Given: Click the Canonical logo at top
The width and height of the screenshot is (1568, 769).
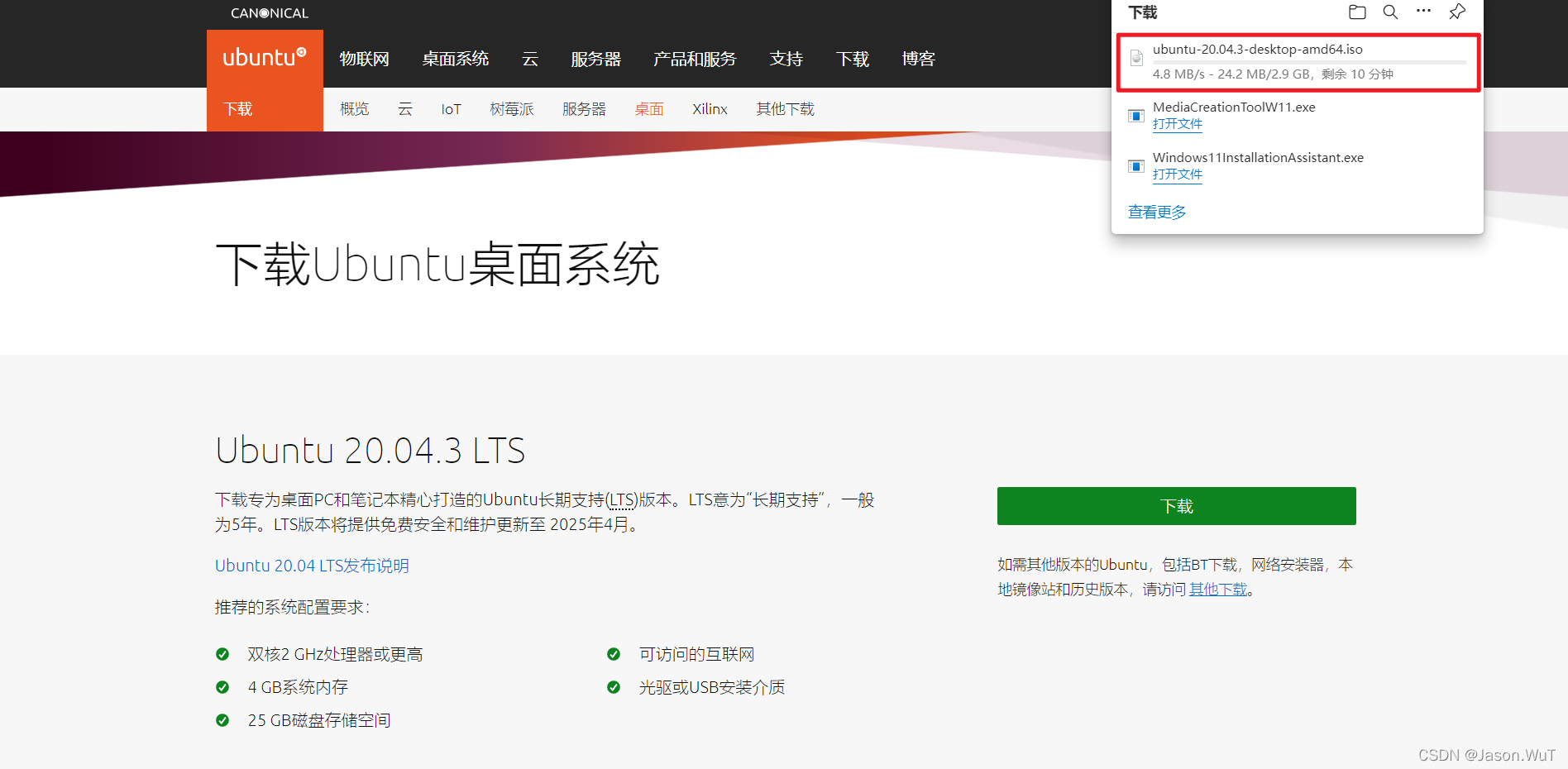Looking at the screenshot, I should point(270,13).
